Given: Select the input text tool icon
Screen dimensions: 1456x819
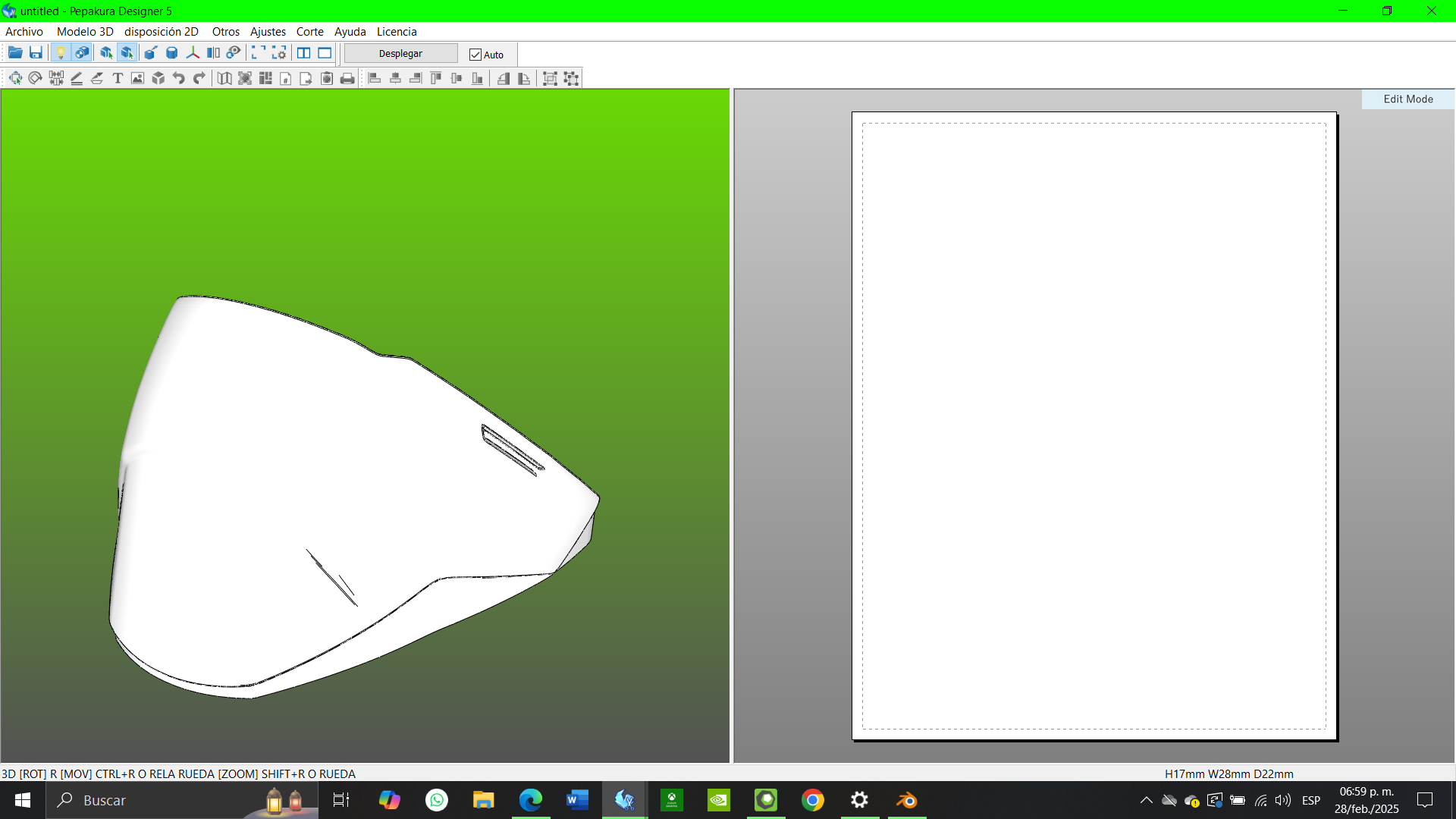Looking at the screenshot, I should pos(118,78).
